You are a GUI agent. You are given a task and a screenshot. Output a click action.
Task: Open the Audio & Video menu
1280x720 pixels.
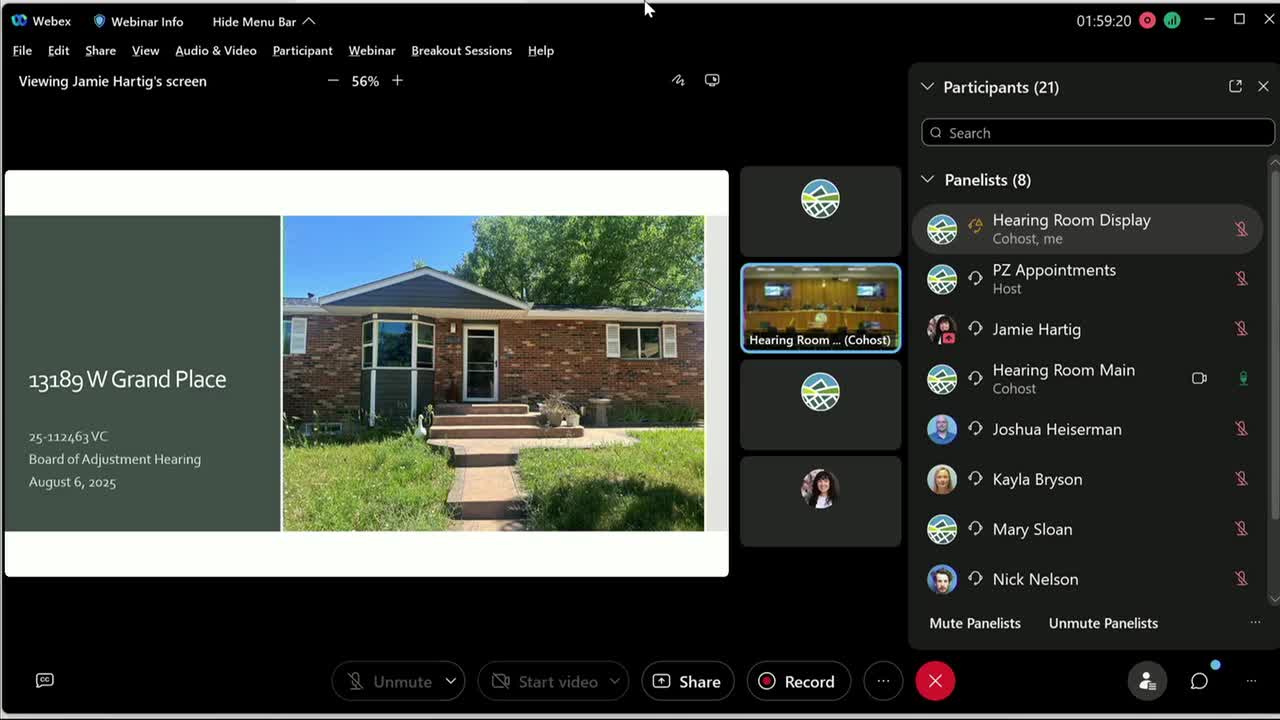point(216,50)
